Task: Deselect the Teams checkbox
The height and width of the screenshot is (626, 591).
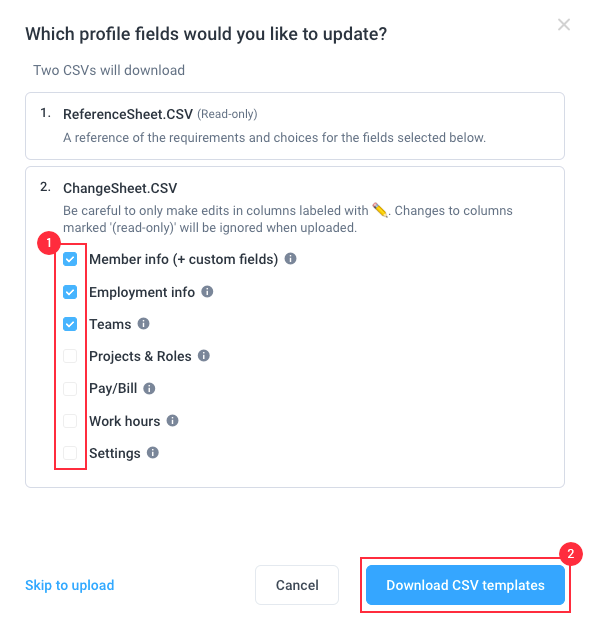Action: 70,324
